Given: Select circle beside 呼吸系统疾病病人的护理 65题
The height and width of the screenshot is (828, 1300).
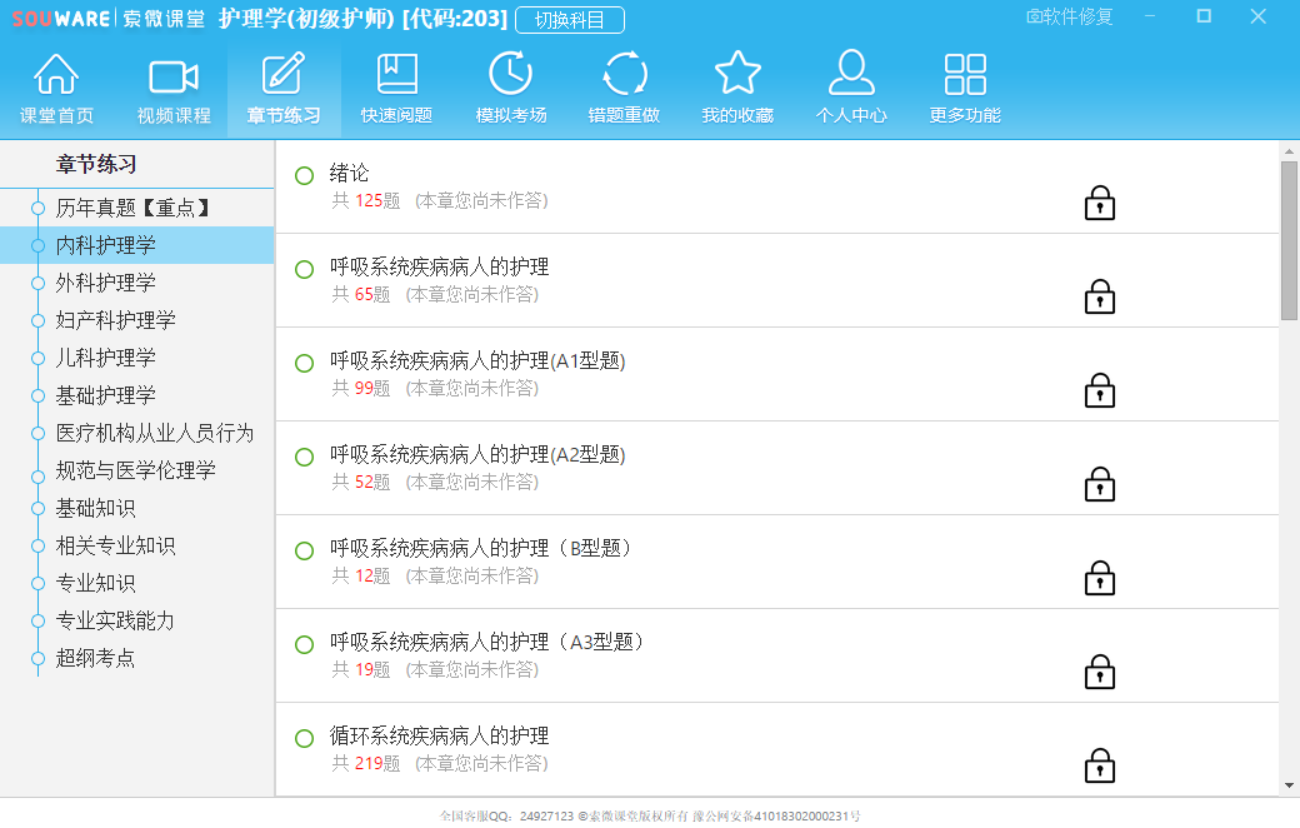Looking at the screenshot, I should click(305, 270).
